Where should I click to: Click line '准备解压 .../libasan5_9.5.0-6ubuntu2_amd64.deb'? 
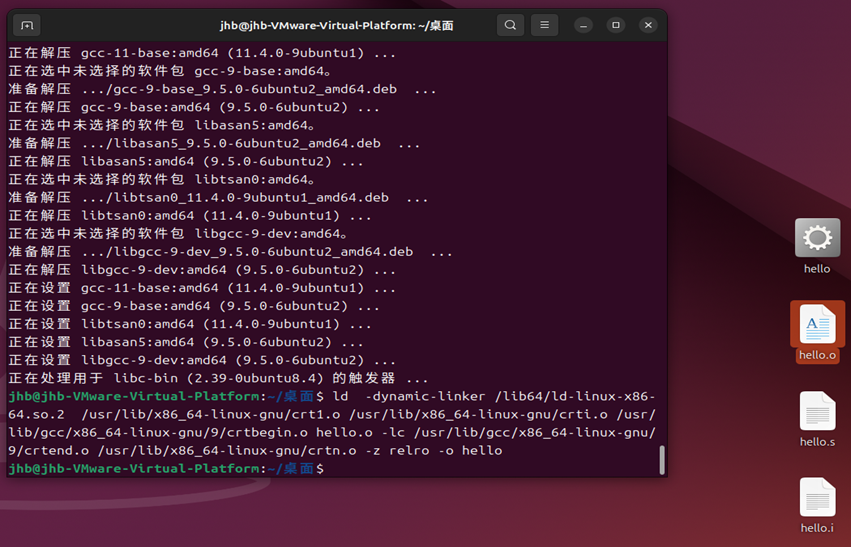pyautogui.click(x=214, y=143)
